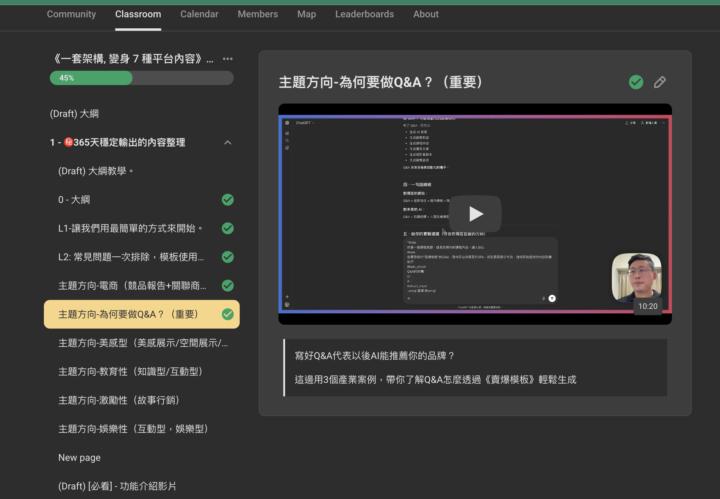
Task: Open lesson 主題方向-電商
Action: click(x=132, y=286)
